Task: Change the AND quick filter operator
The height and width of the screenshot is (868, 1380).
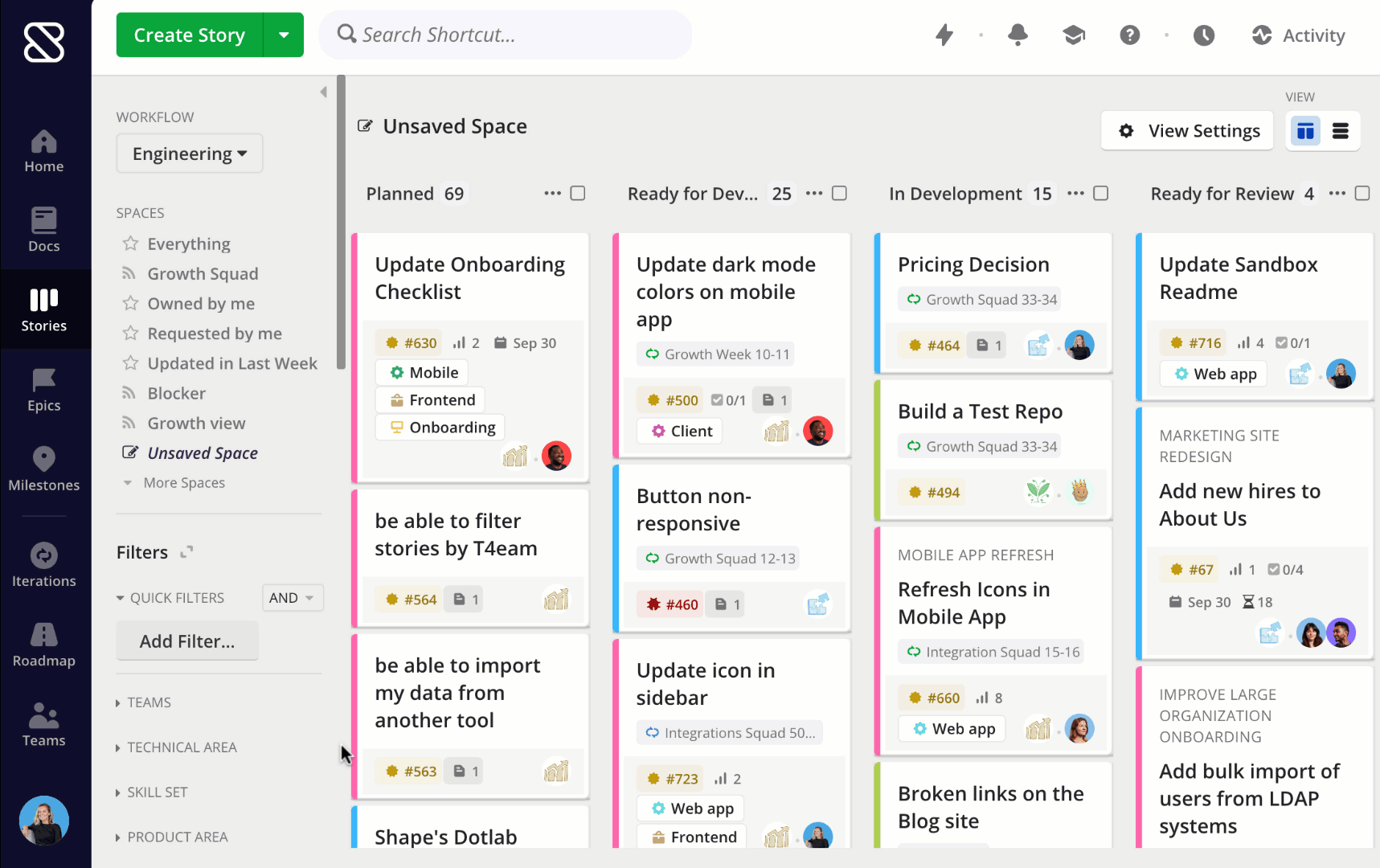Action: click(x=292, y=598)
